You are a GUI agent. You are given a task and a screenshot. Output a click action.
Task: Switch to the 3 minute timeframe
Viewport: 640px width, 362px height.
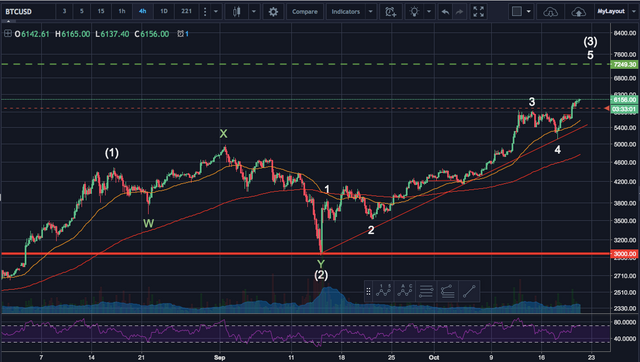[x=64, y=11]
